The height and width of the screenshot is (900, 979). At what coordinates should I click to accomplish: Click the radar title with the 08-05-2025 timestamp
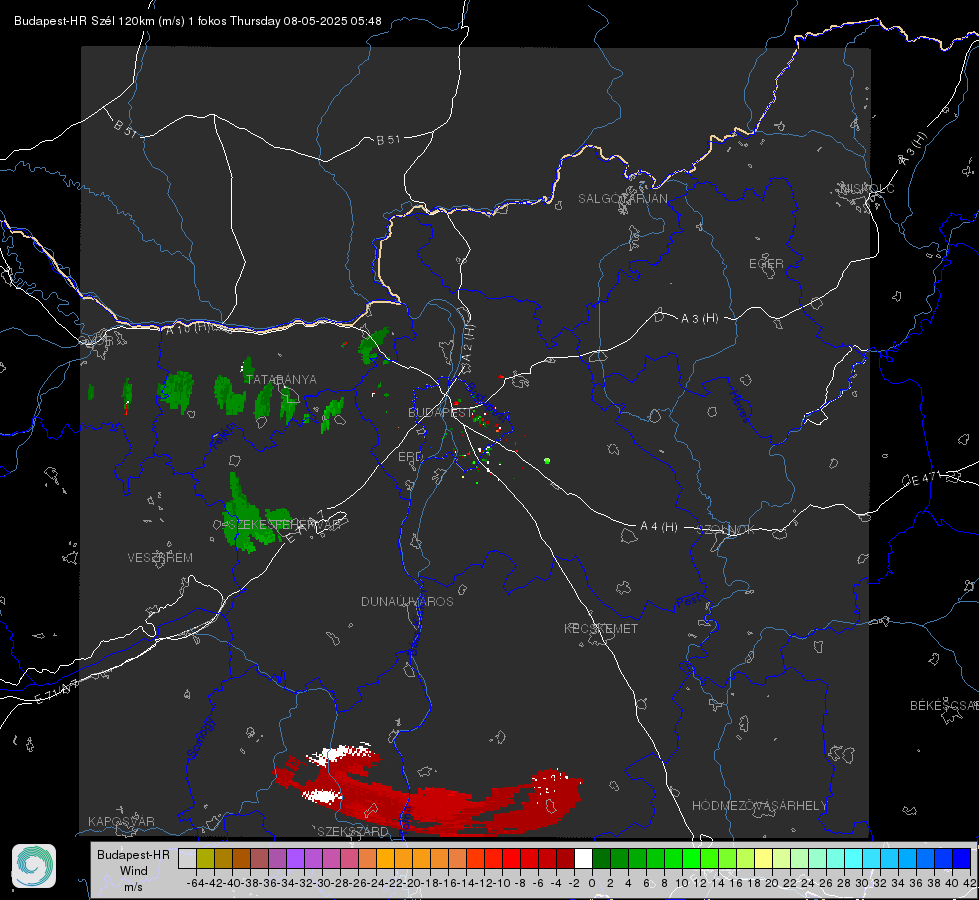(198, 21)
